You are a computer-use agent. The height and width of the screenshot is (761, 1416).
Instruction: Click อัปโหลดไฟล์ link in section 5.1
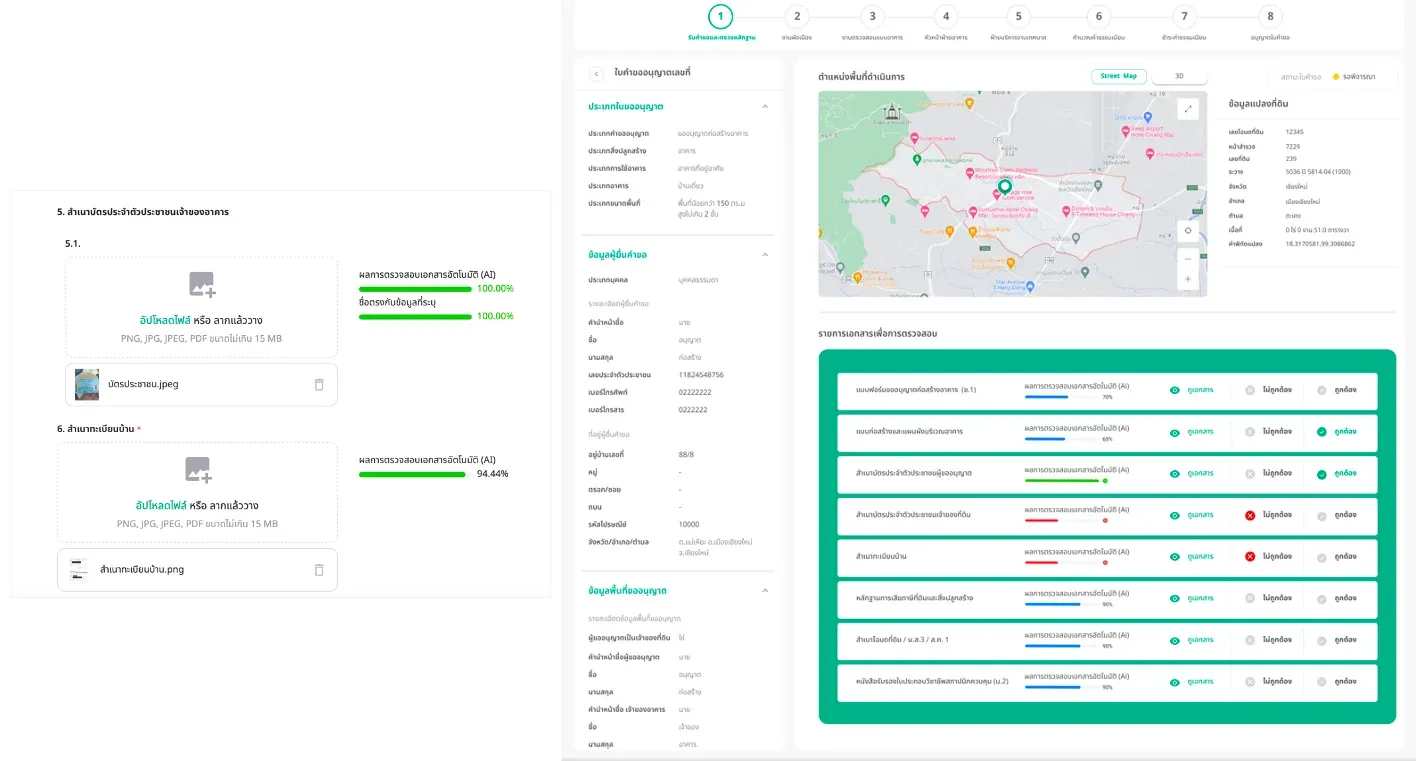click(163, 320)
